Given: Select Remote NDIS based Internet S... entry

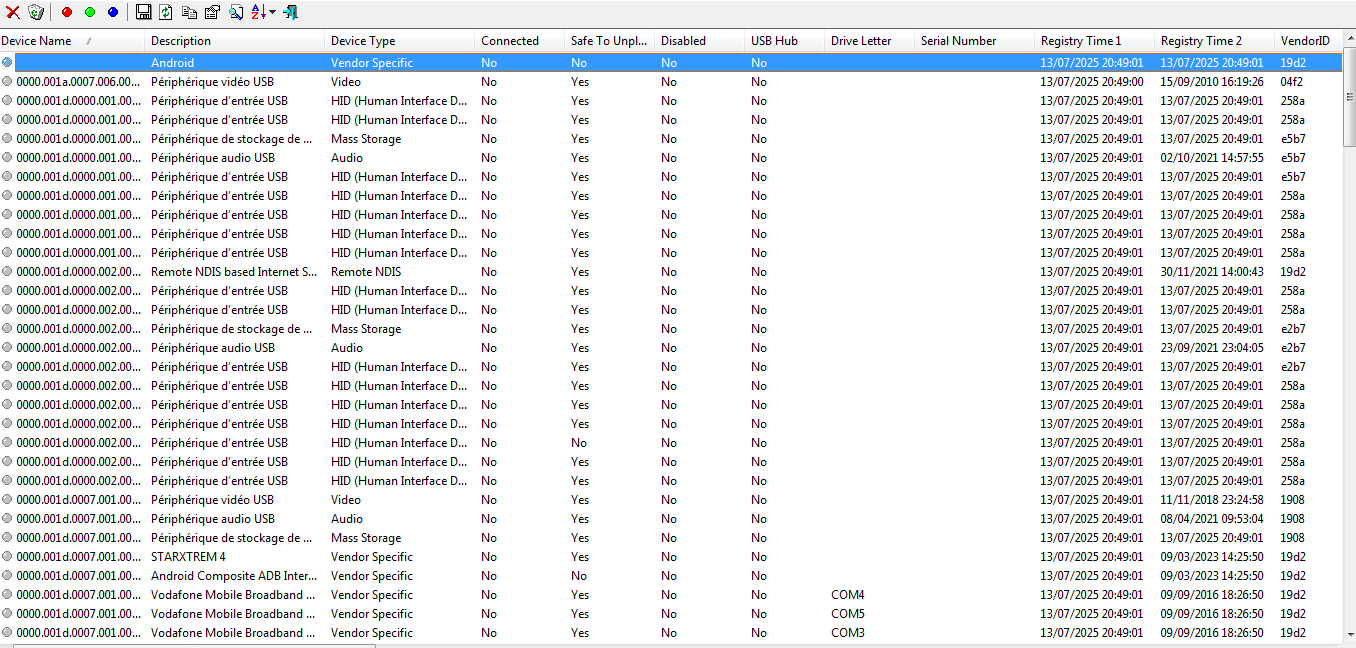Looking at the screenshot, I should (x=234, y=272).
